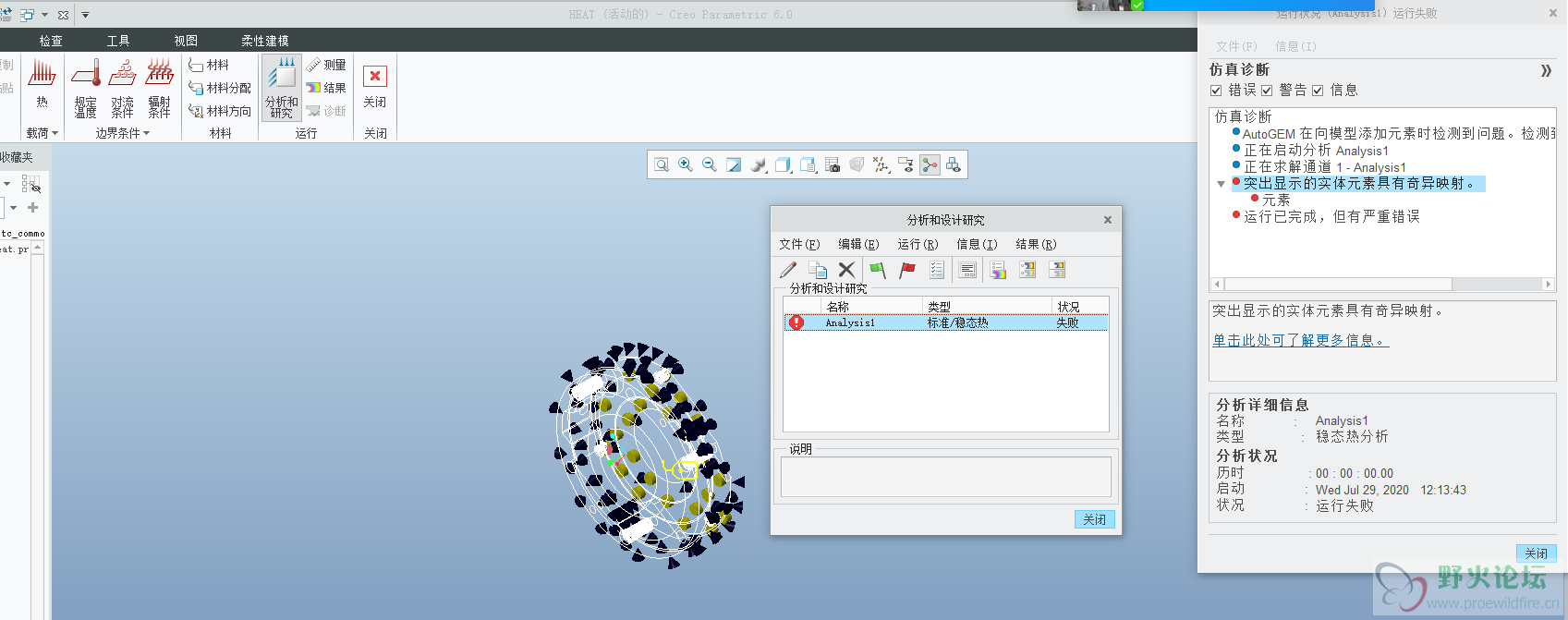The width and height of the screenshot is (1568, 620).
Task: Open 信息(I) menu in analysis dialog
Action: [x=977, y=244]
